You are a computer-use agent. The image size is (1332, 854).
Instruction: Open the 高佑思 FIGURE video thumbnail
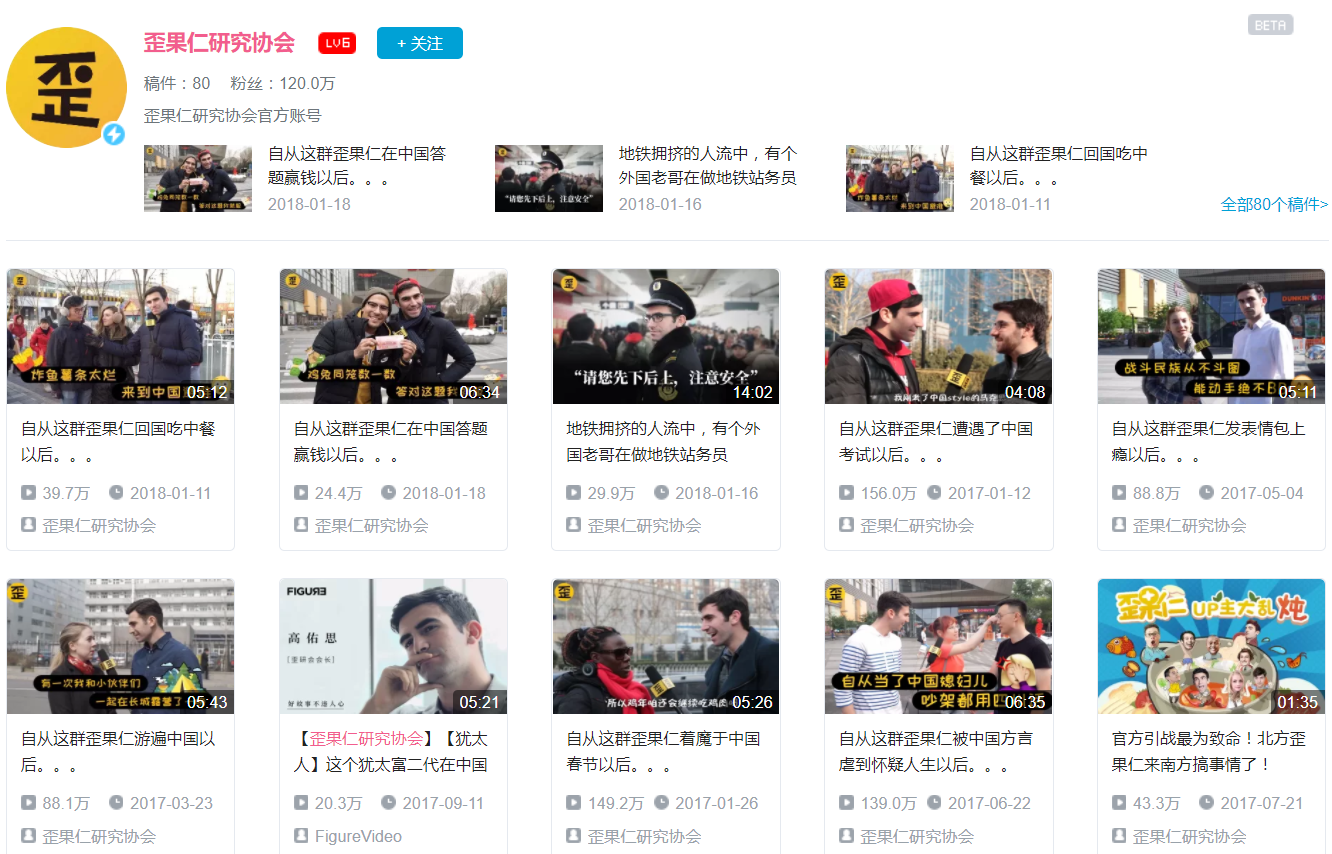click(393, 646)
